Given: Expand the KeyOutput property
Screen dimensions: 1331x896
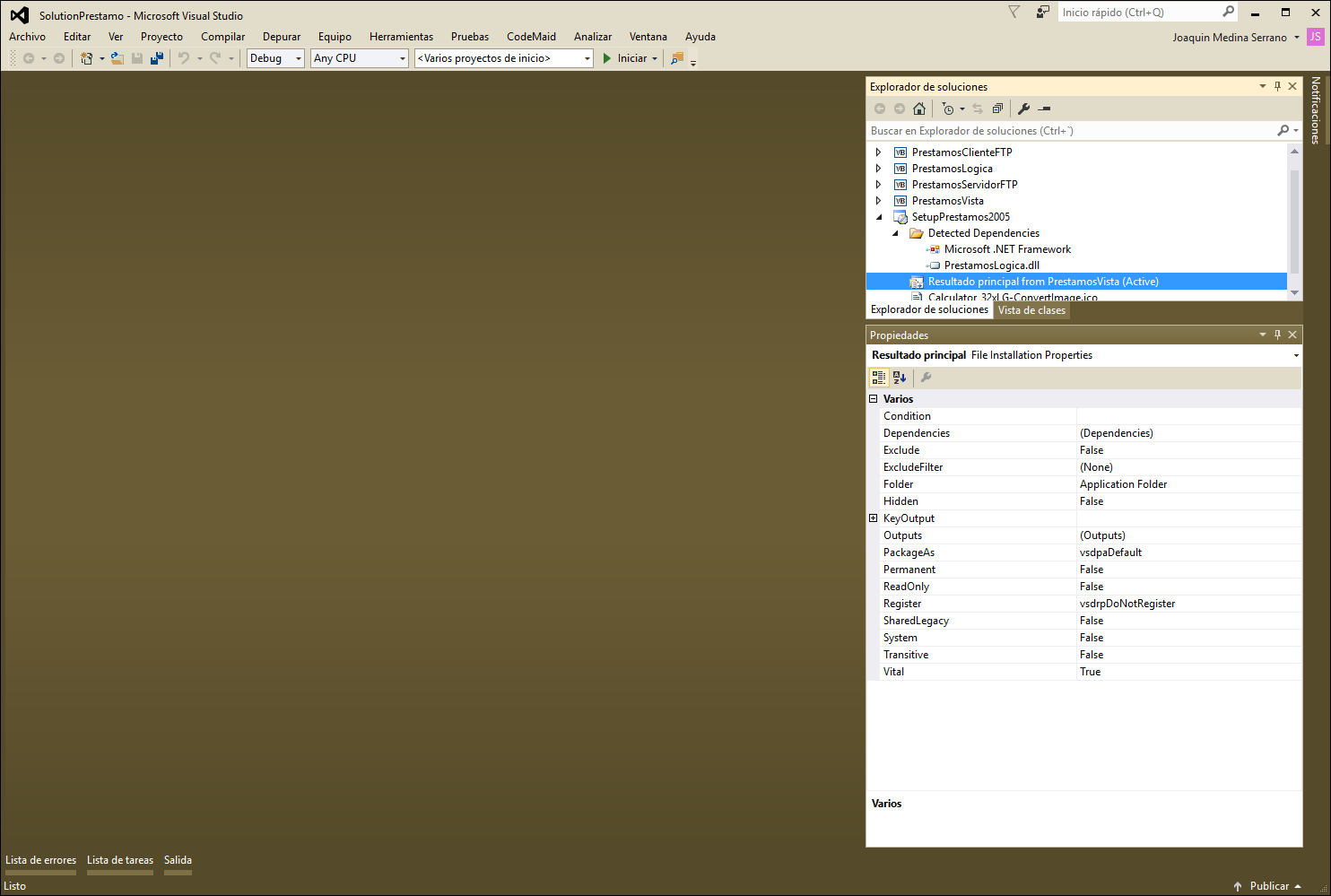Looking at the screenshot, I should tap(874, 518).
